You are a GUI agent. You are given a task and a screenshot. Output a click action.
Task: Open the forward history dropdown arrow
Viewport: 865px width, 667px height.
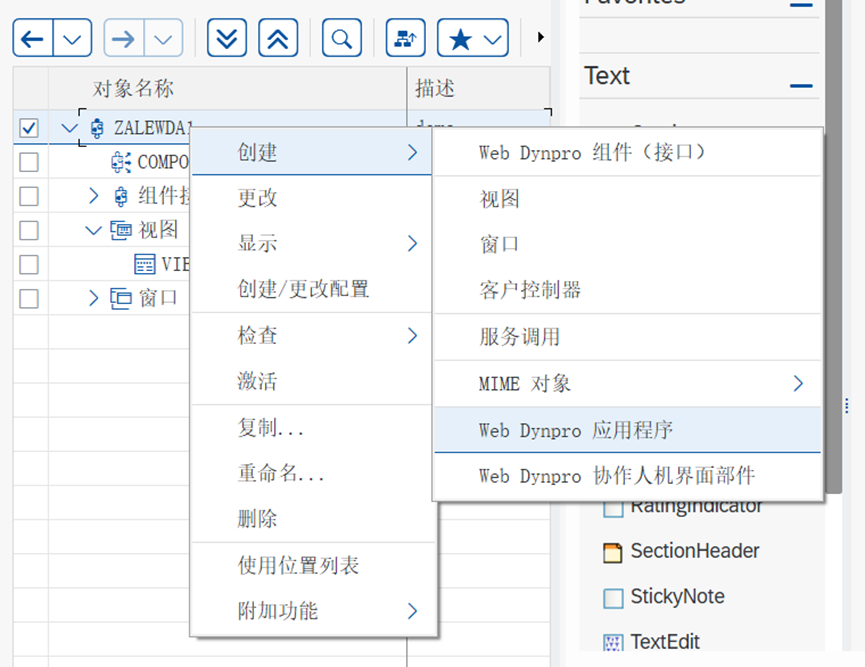click(163, 38)
